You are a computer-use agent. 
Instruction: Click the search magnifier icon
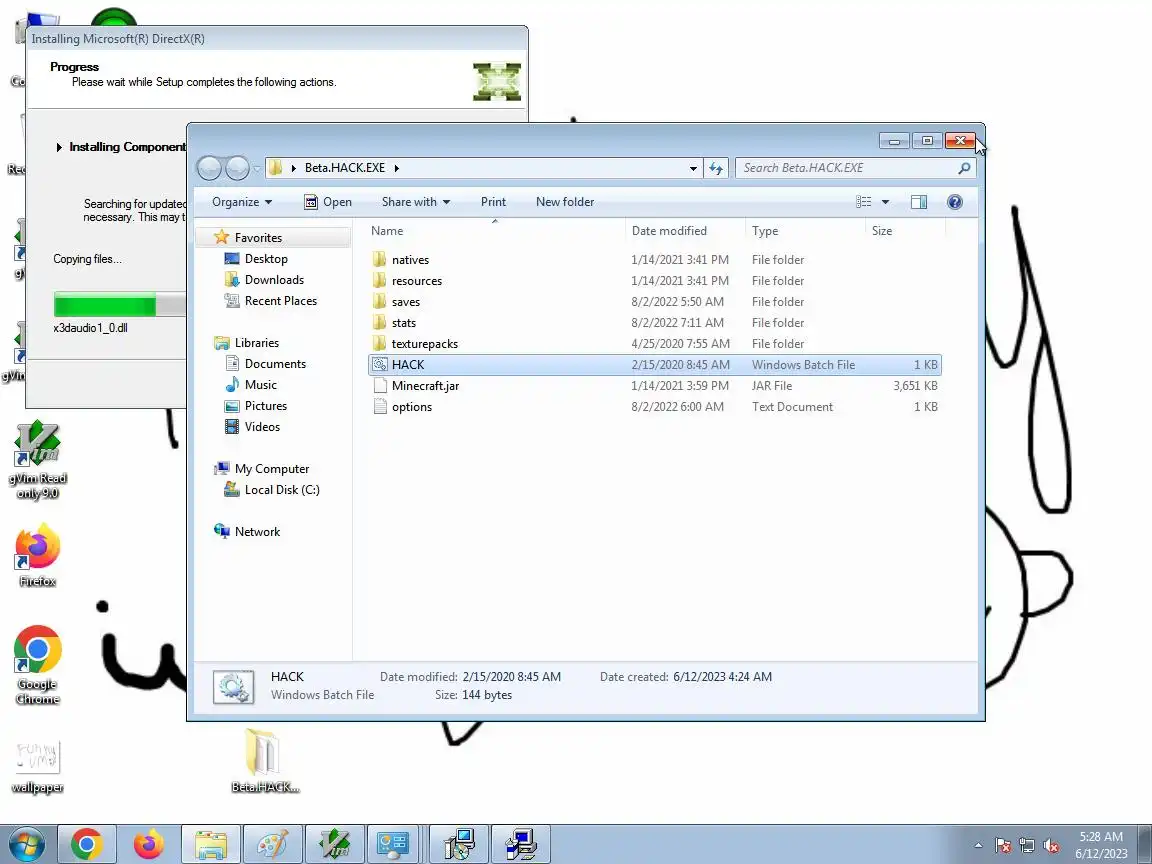pos(964,168)
